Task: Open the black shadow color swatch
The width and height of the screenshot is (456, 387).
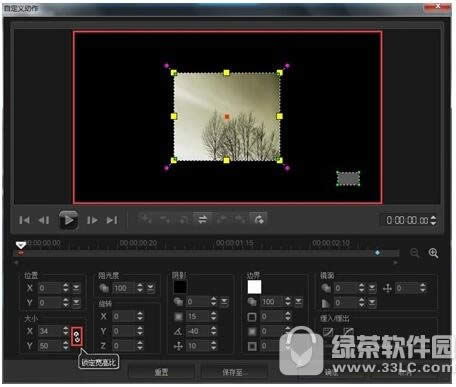Action: pos(180,287)
